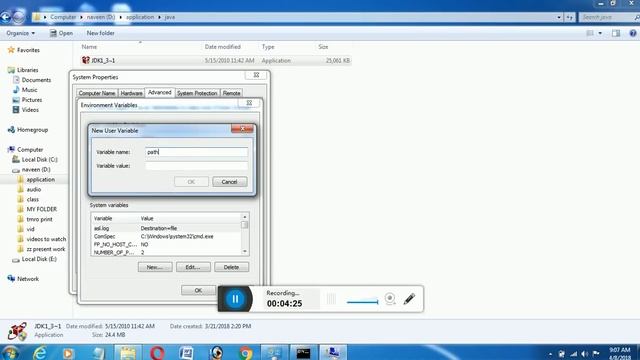Viewport: 640px width, 360px height.
Task: Click the Variable name input field
Action: tap(196, 152)
